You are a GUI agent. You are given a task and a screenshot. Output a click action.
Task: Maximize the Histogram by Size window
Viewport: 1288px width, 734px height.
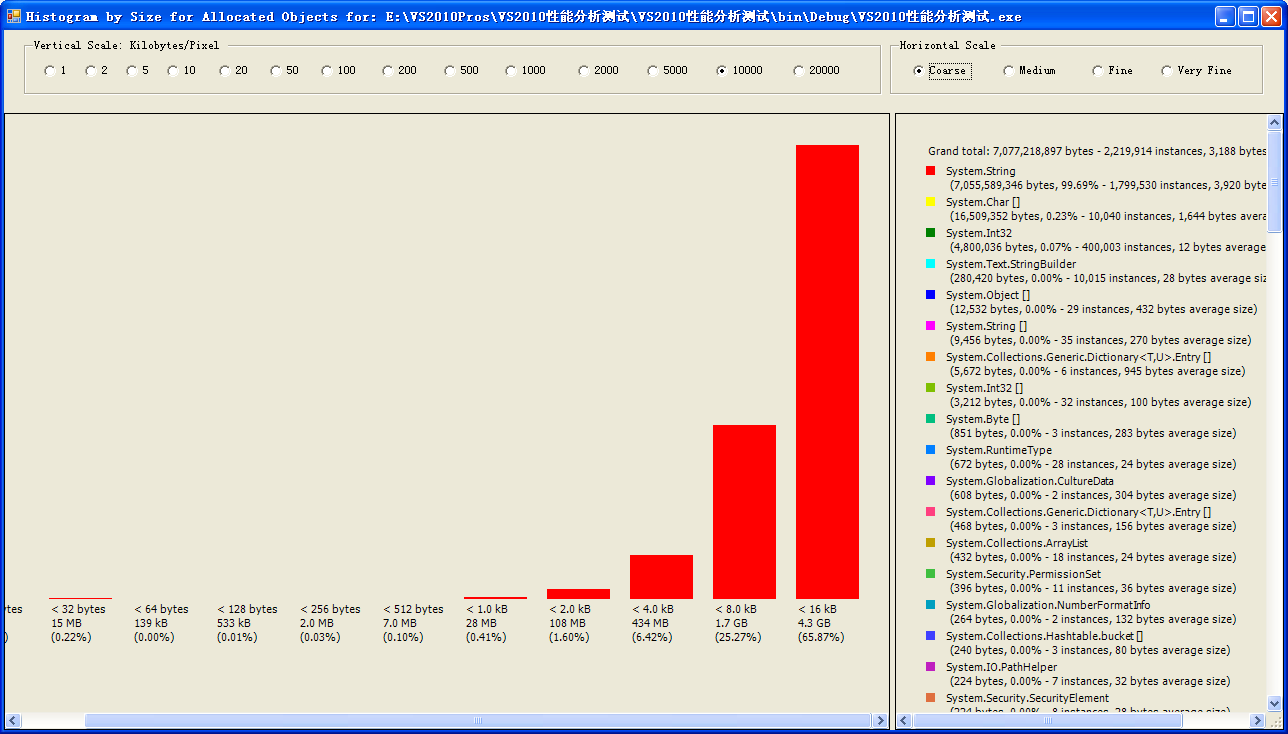[1248, 16]
